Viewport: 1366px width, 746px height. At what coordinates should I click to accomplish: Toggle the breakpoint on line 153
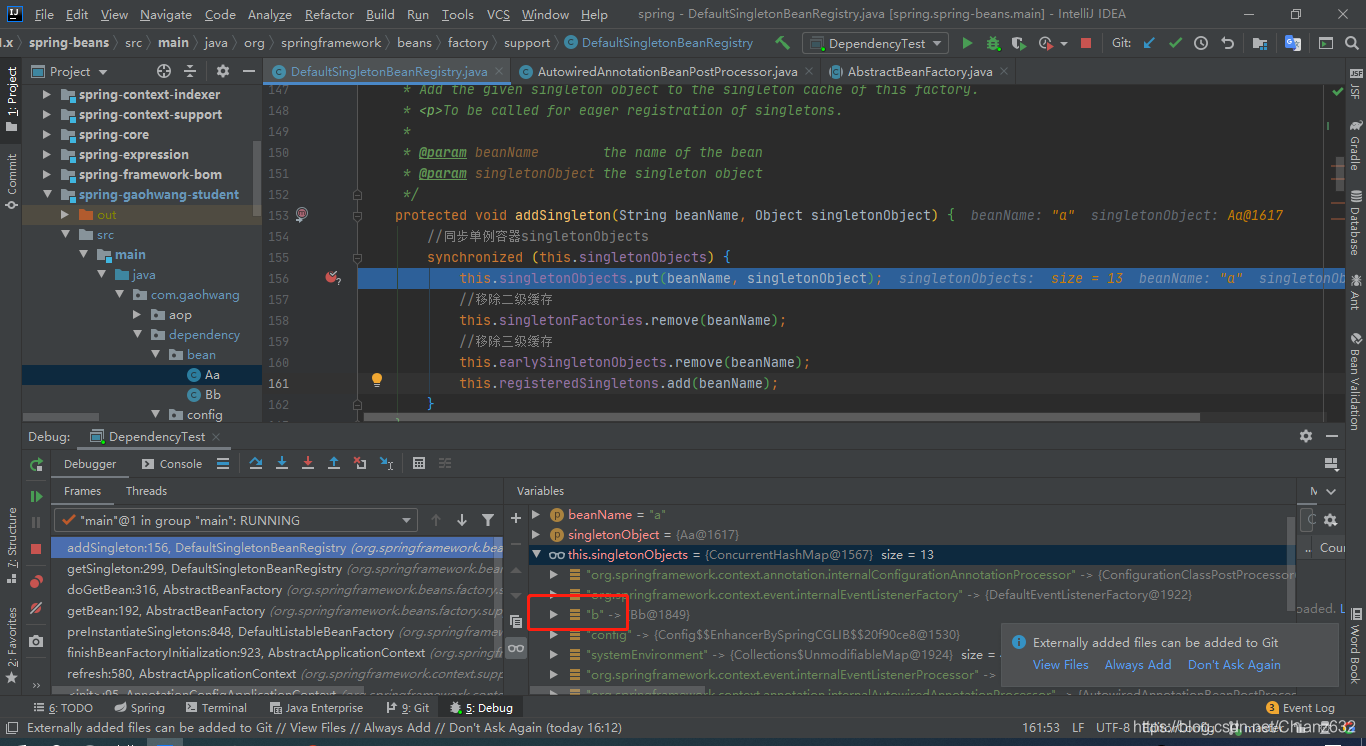[x=302, y=215]
